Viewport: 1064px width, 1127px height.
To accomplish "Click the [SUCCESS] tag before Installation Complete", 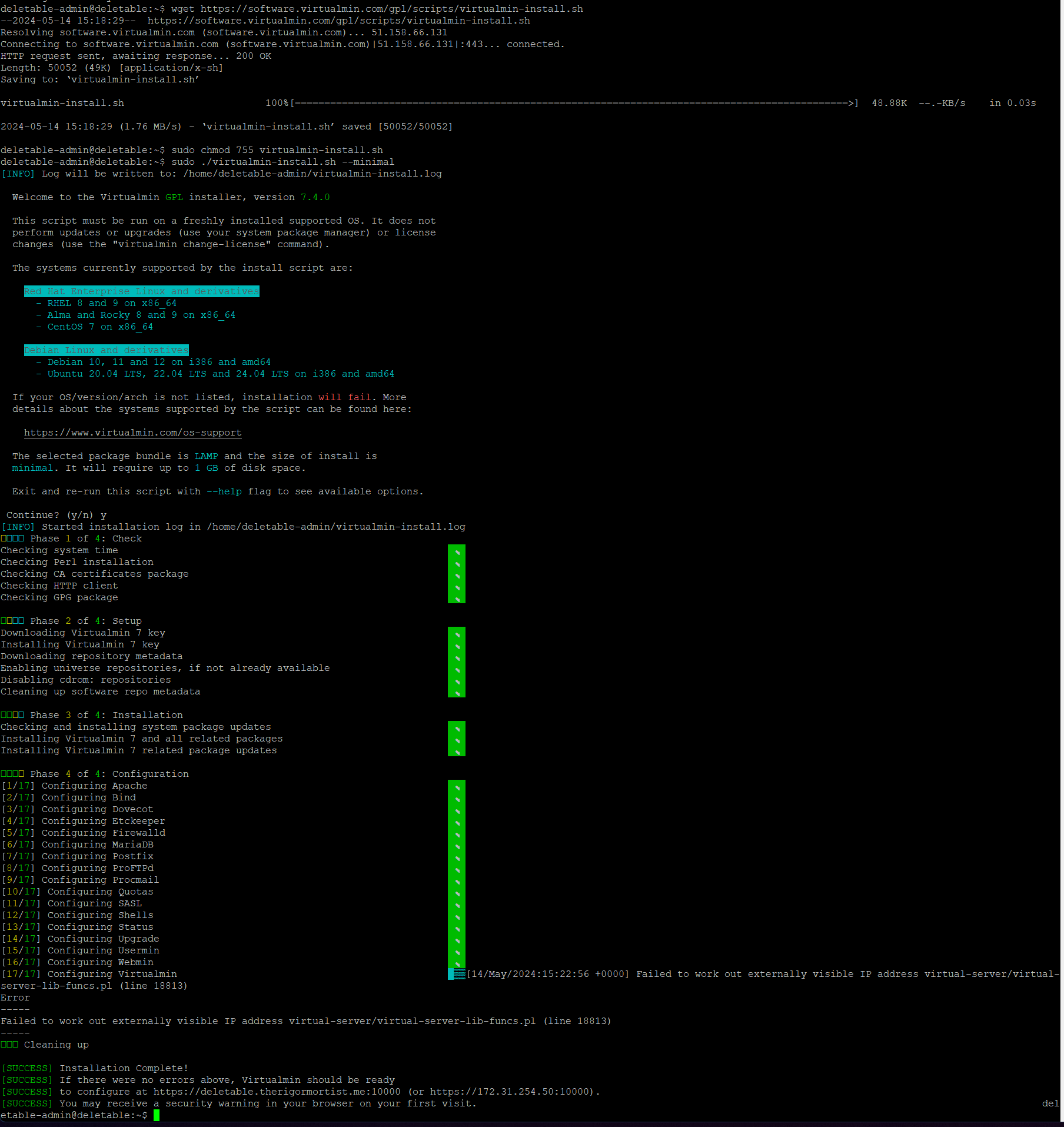I will point(27,1068).
